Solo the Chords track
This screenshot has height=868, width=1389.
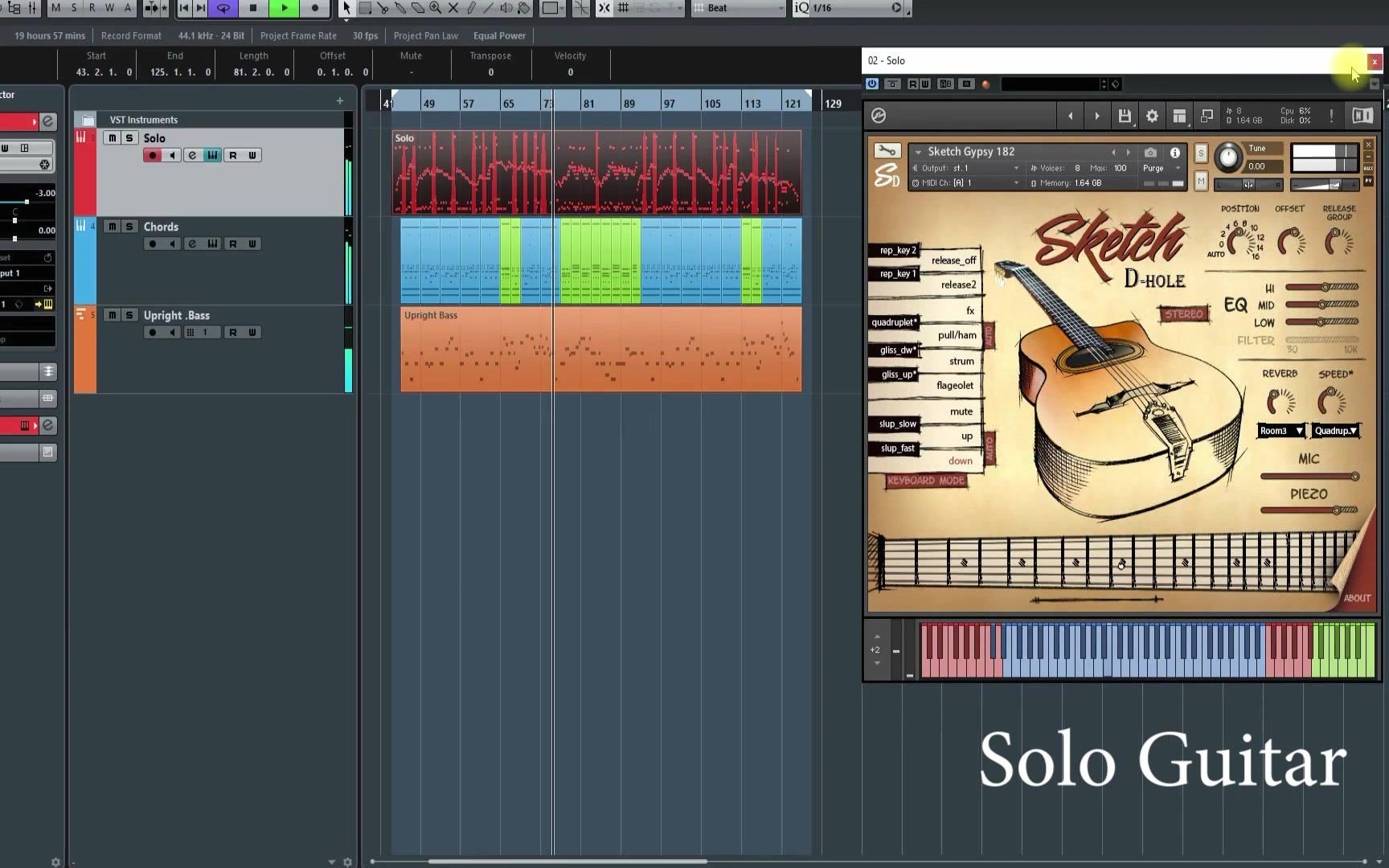(x=129, y=227)
